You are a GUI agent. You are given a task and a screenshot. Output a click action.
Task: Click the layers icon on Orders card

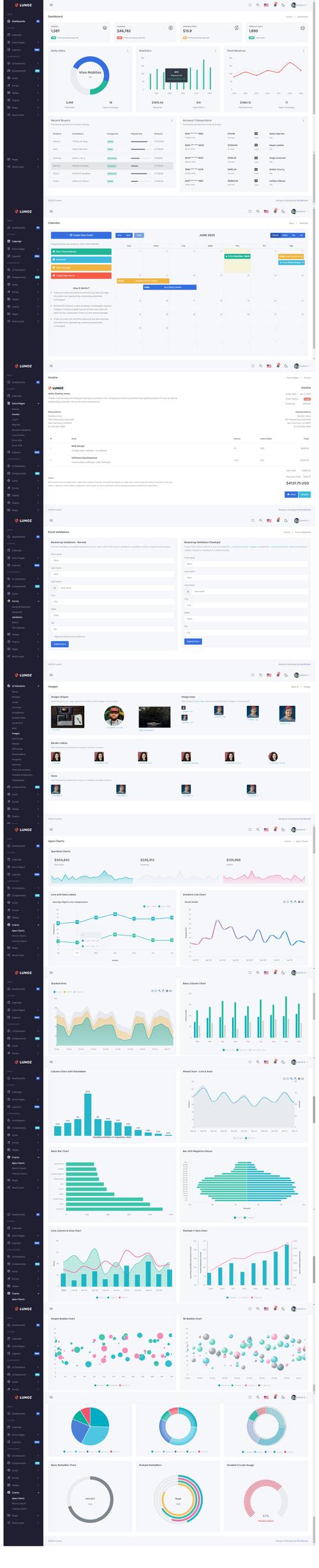[x=105, y=28]
